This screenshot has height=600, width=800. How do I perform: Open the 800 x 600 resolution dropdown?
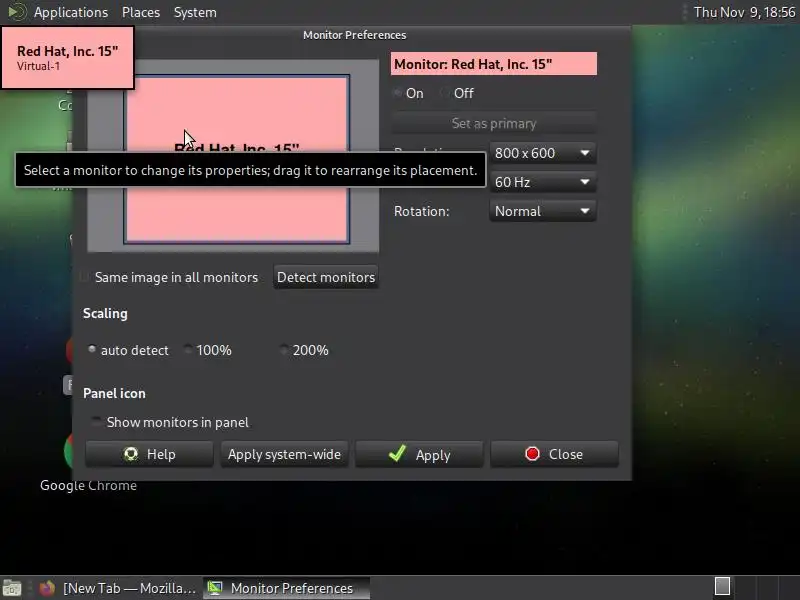coord(542,153)
